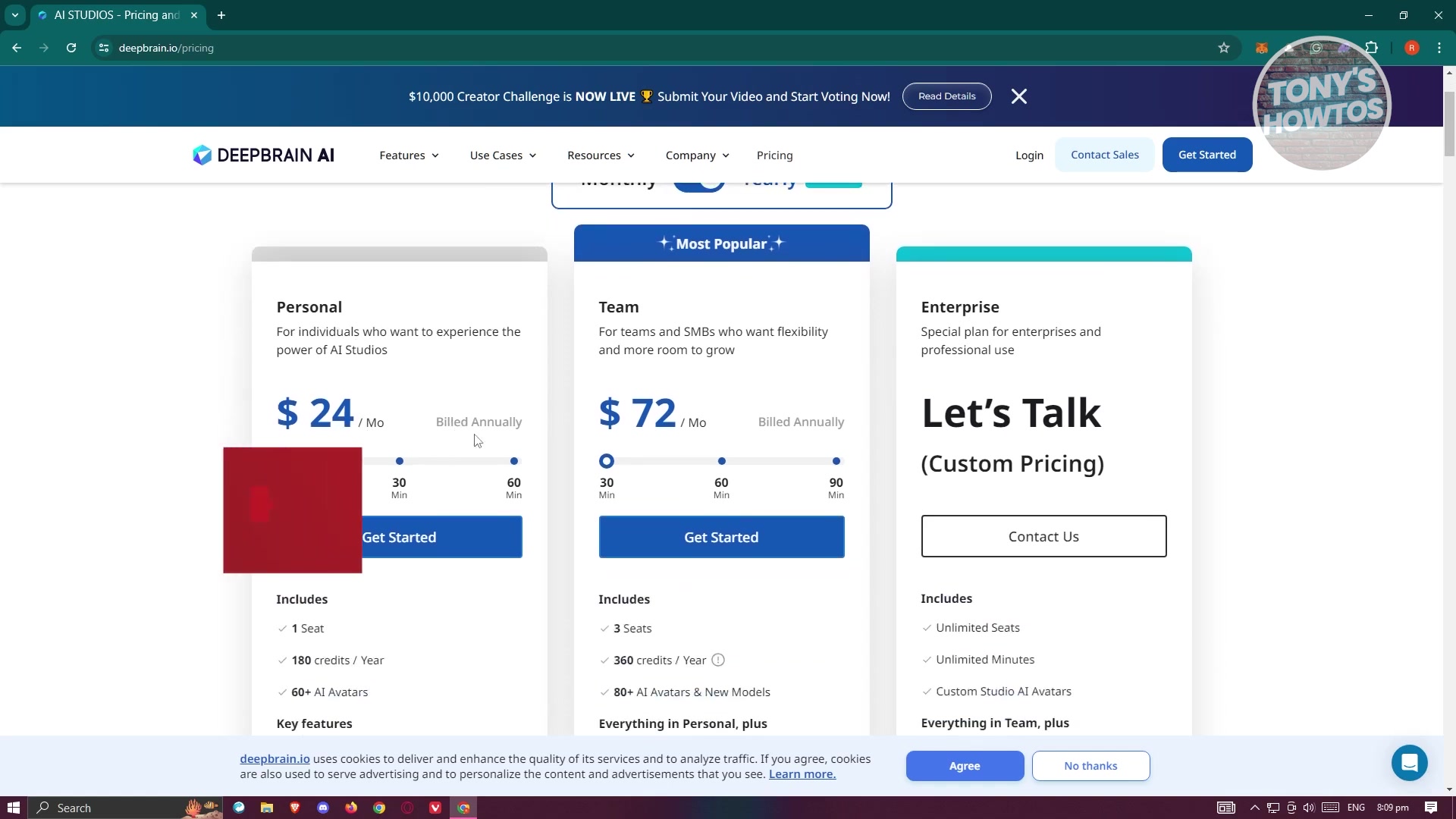Click Read Details on the banner
Image resolution: width=1456 pixels, height=819 pixels.
click(x=946, y=96)
